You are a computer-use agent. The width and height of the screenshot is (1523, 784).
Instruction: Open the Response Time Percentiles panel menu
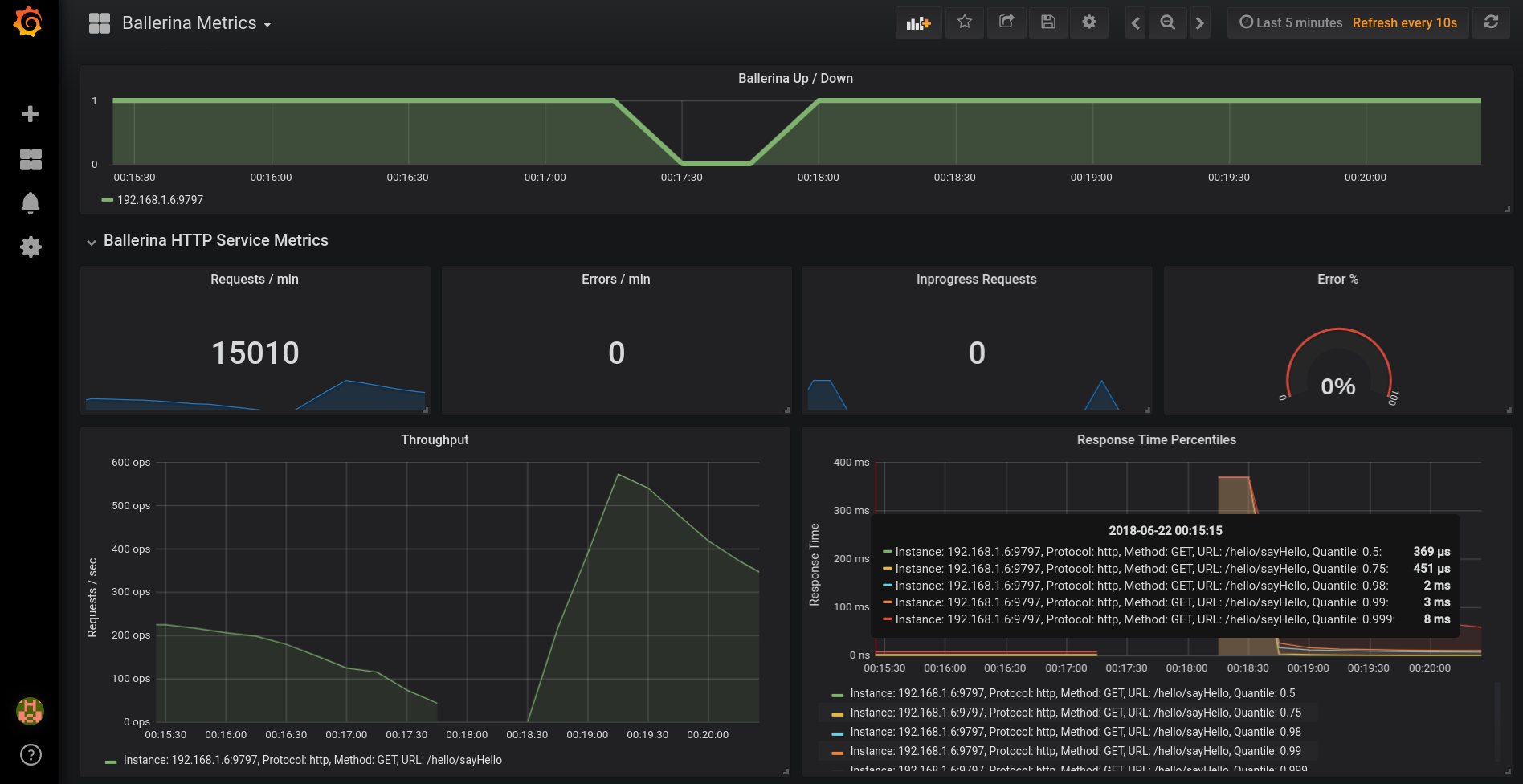1156,439
